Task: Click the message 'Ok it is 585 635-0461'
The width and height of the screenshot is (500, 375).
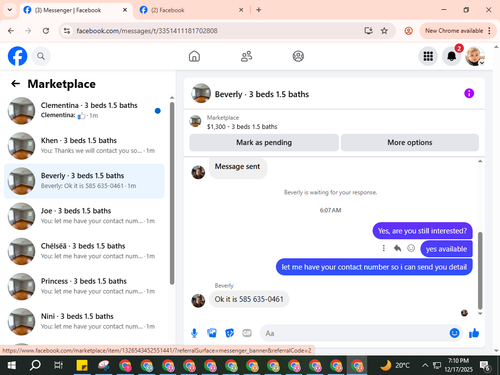Action: click(x=249, y=299)
